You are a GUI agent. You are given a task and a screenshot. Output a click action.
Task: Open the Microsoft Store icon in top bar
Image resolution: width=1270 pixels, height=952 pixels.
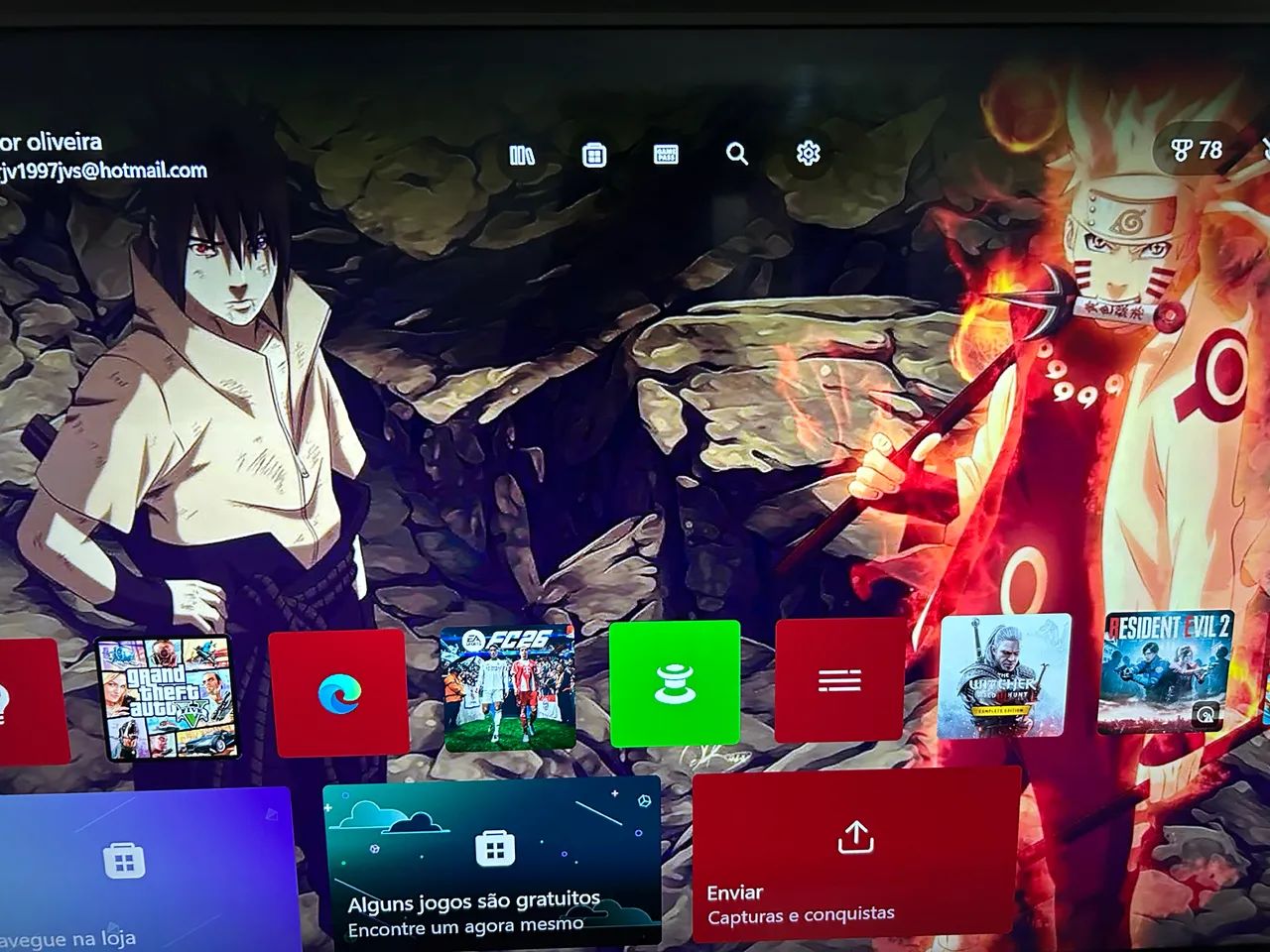click(x=594, y=155)
